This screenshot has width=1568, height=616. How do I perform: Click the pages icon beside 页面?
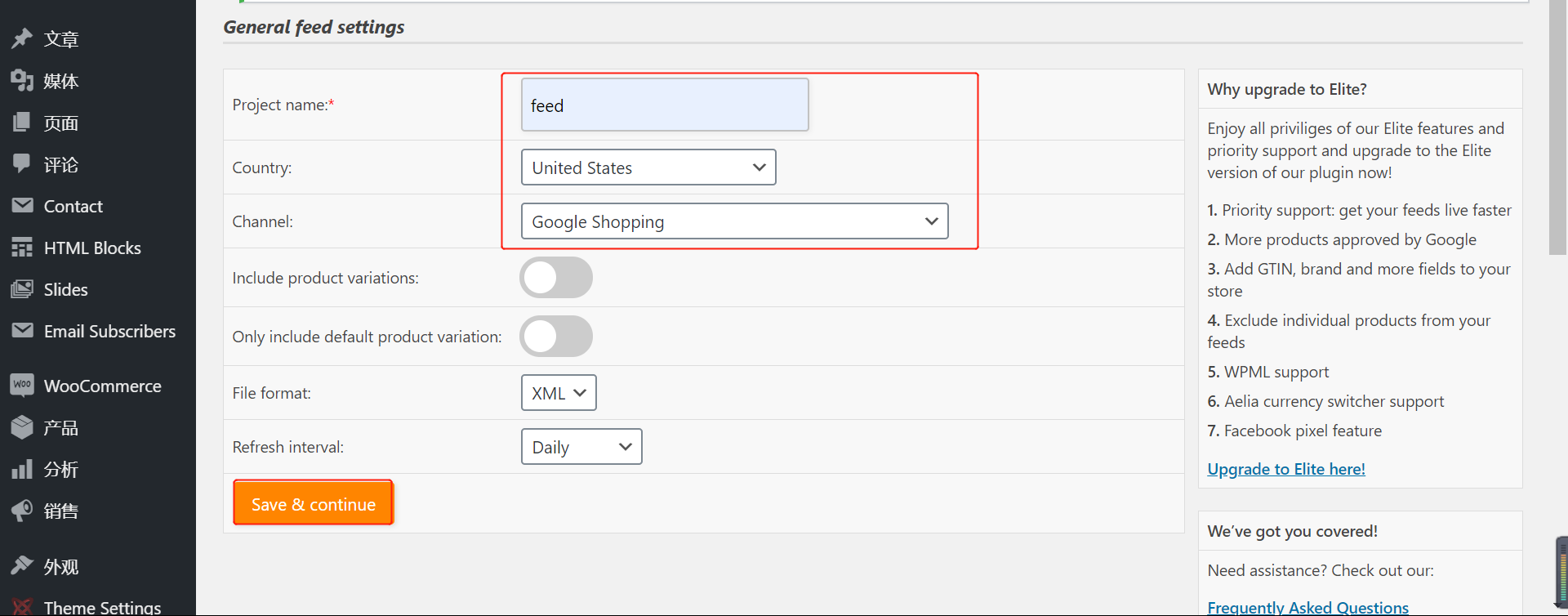(x=22, y=123)
